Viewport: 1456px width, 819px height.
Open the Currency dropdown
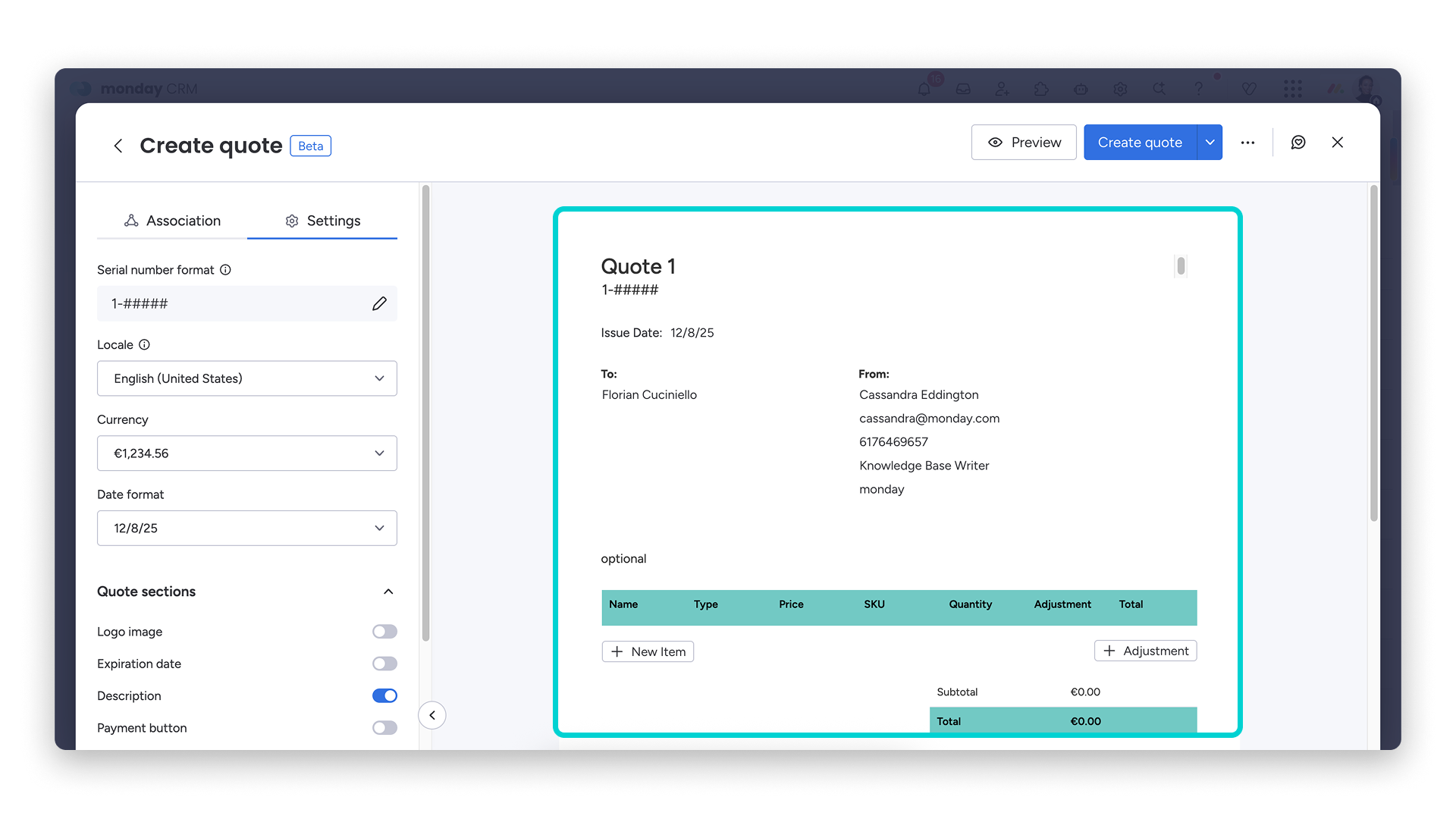pyautogui.click(x=247, y=453)
